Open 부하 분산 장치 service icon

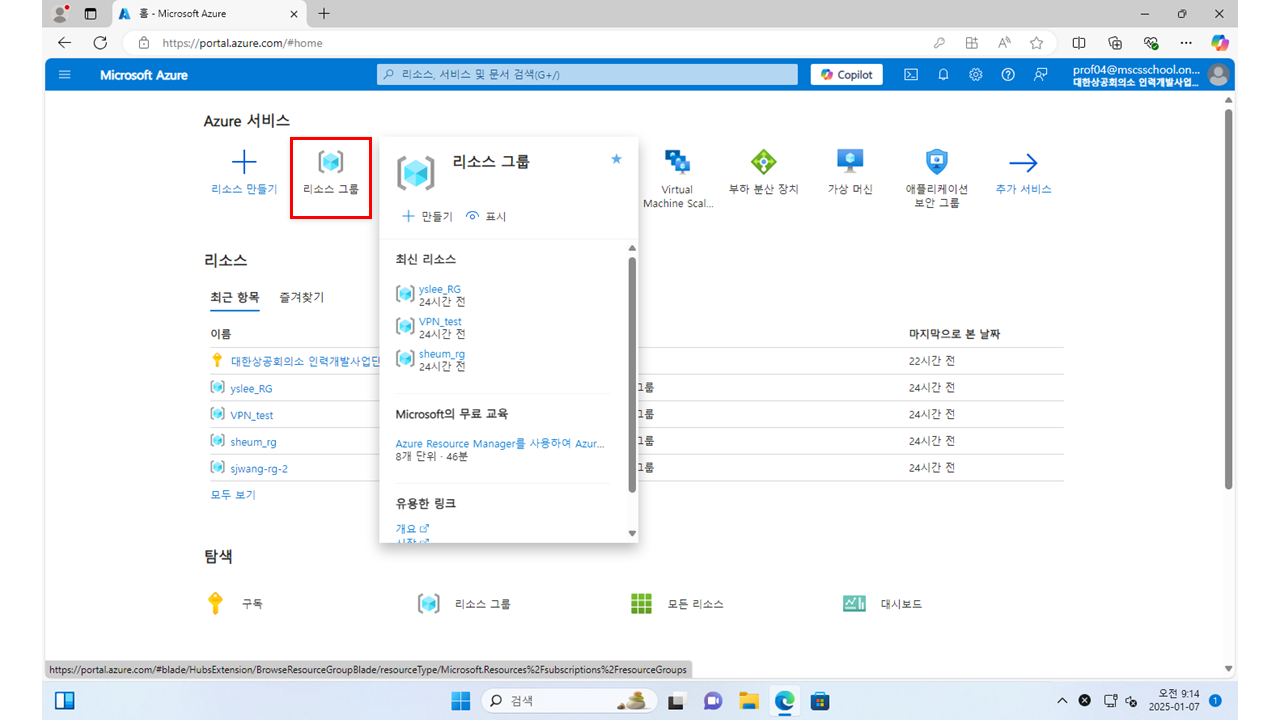coord(764,162)
